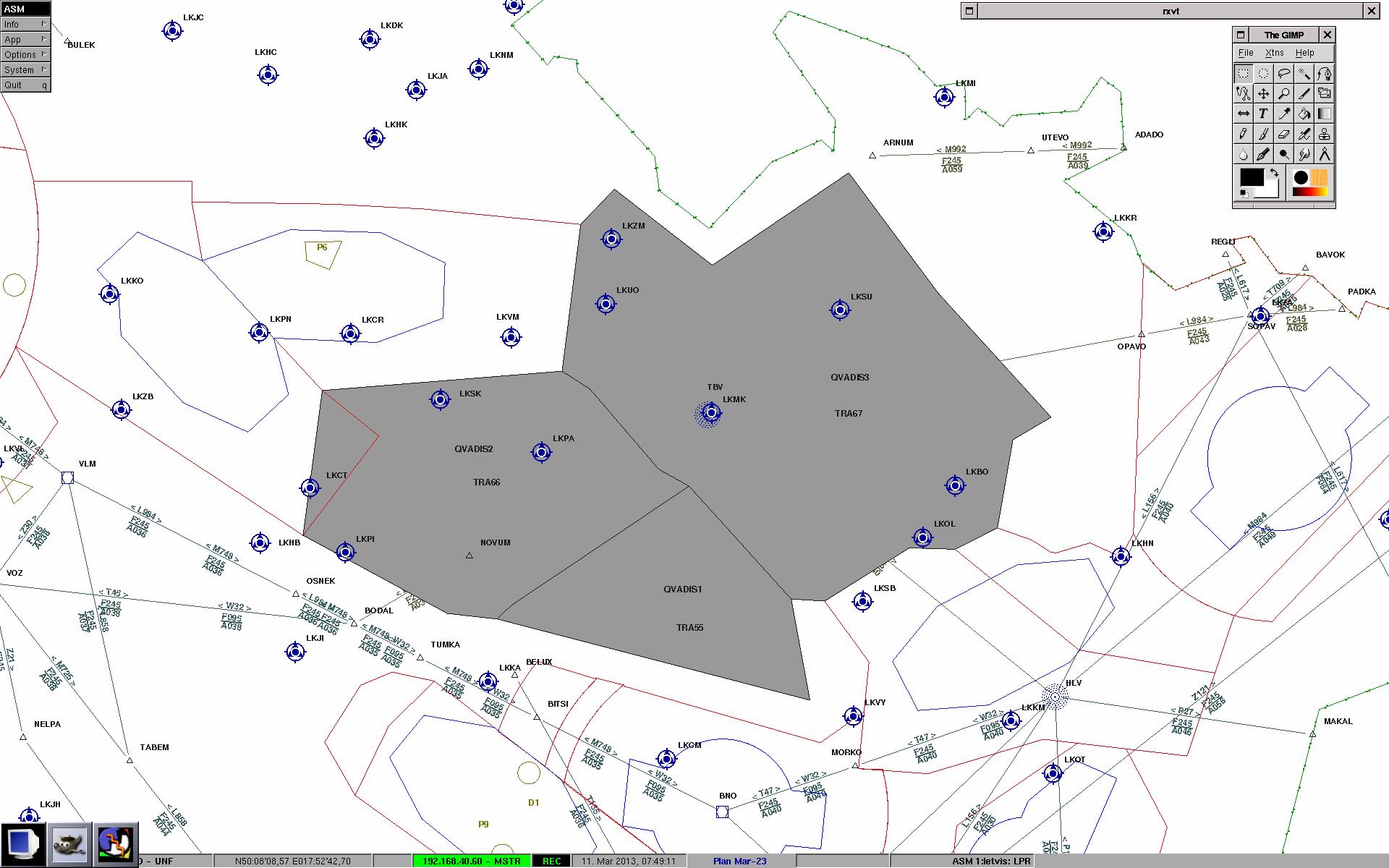The image size is (1389, 868).
Task: Expand the Options submenu in ASM
Action: click(x=25, y=54)
